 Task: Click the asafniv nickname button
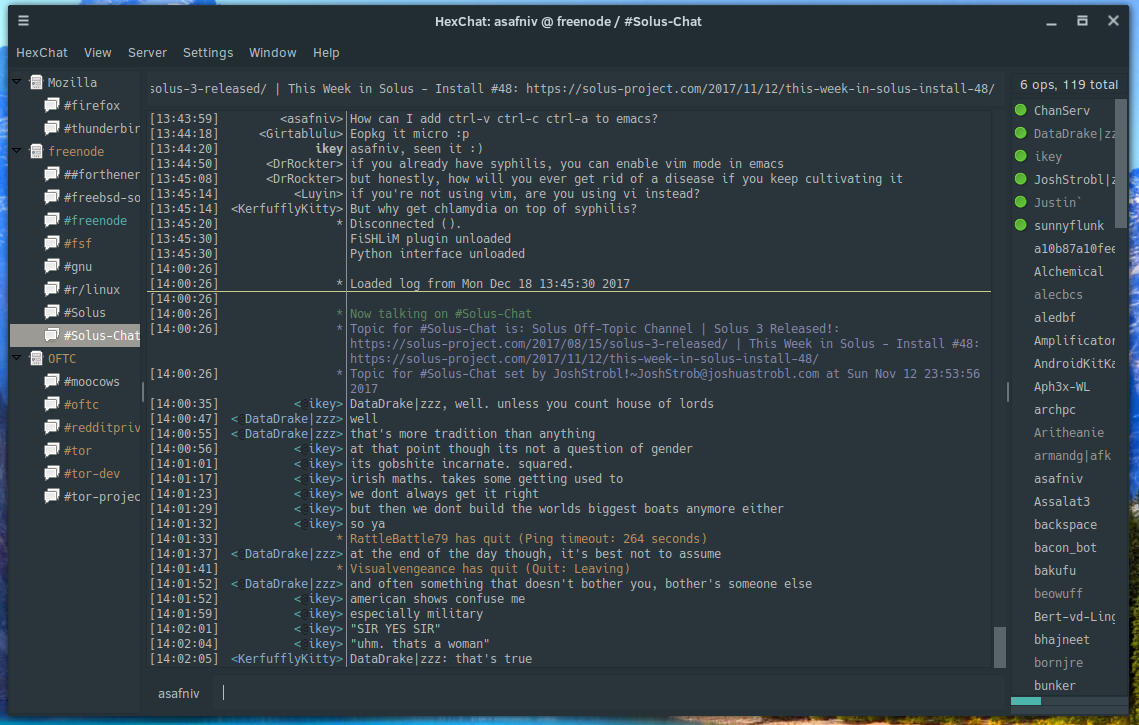tap(179, 694)
